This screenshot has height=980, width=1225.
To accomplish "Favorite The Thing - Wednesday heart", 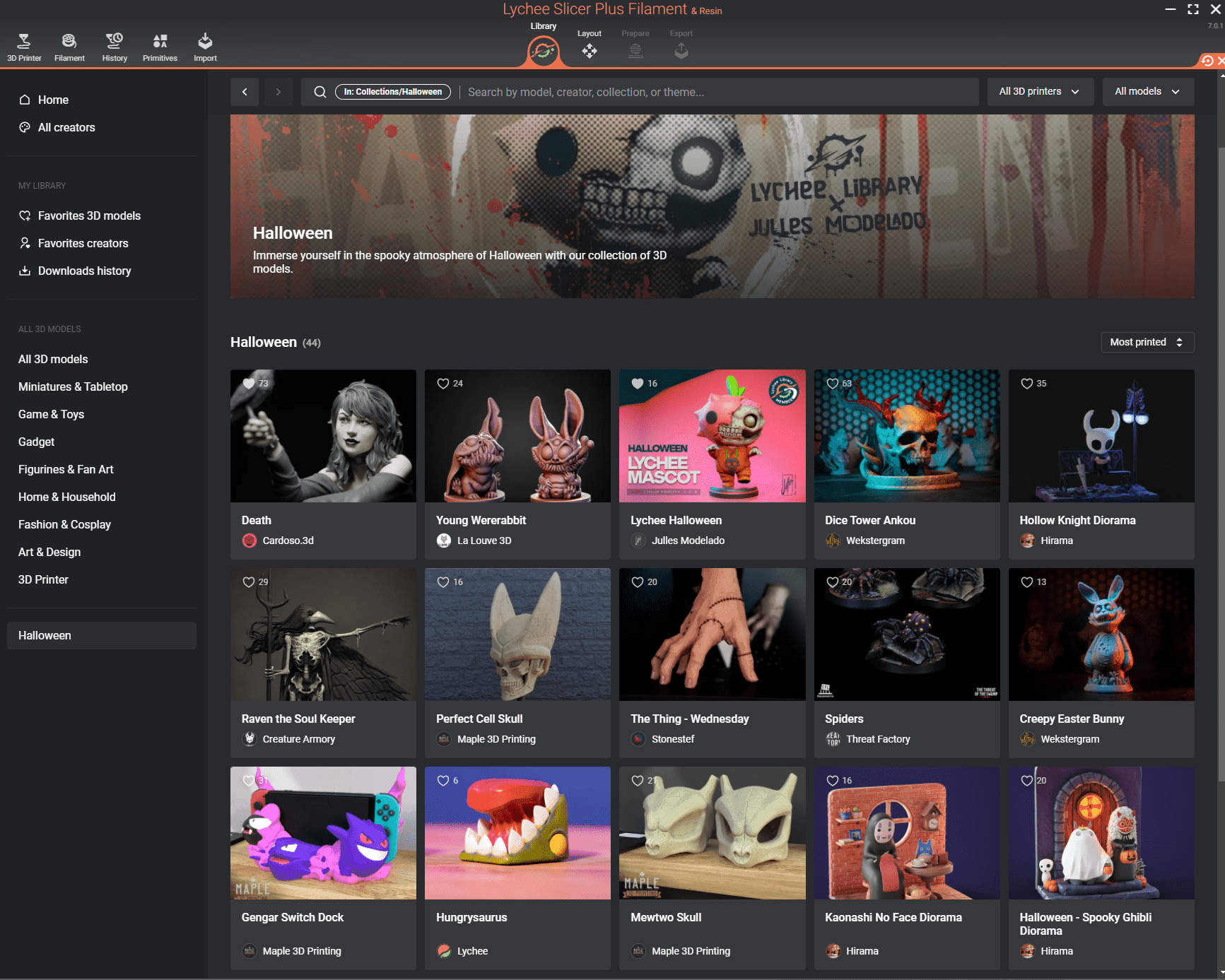I will point(638,582).
